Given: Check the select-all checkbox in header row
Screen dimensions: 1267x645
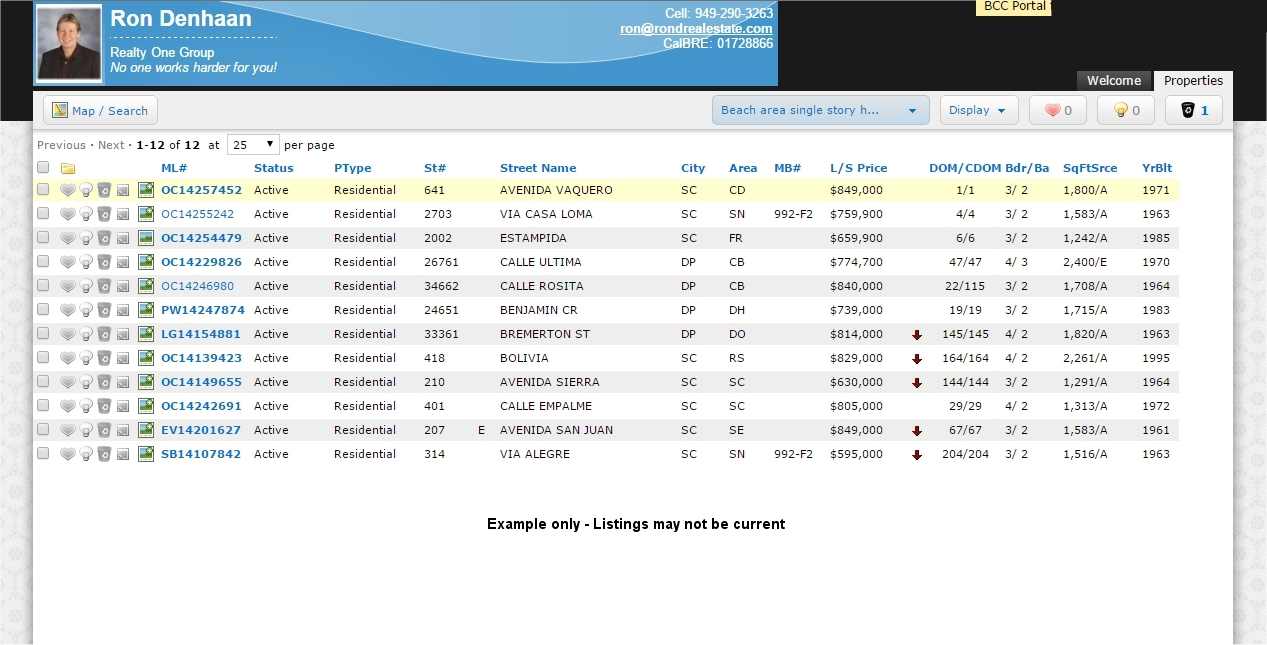Looking at the screenshot, I should coord(43,167).
